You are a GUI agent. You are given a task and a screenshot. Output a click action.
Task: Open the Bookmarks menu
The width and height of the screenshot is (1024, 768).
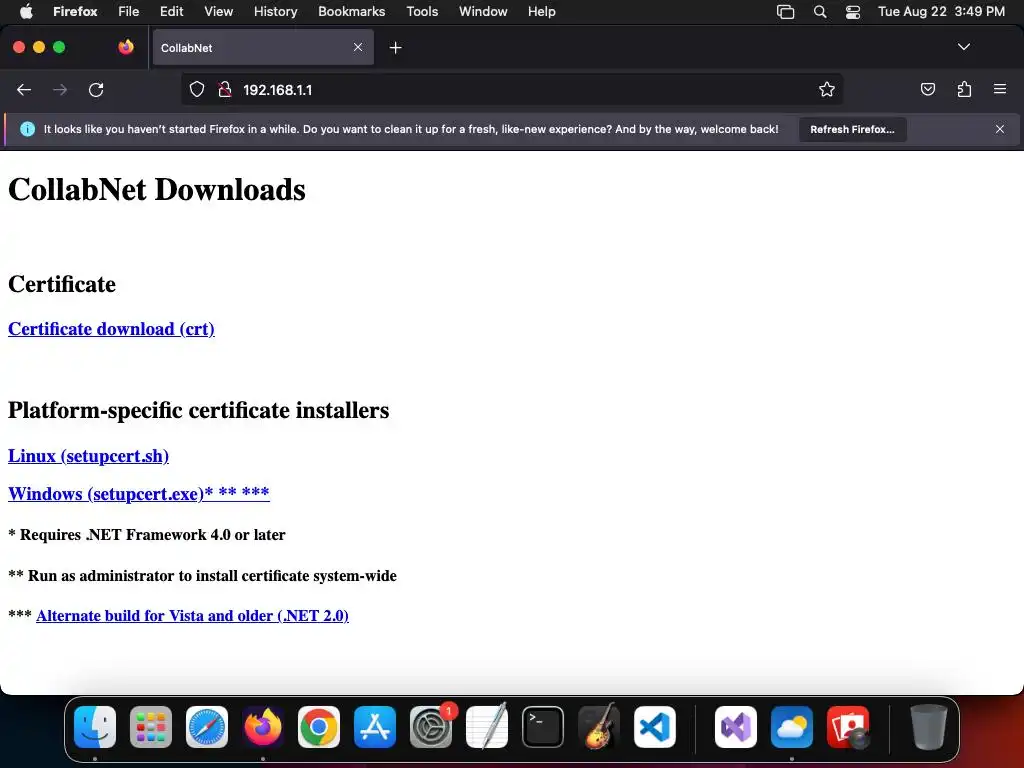351,12
